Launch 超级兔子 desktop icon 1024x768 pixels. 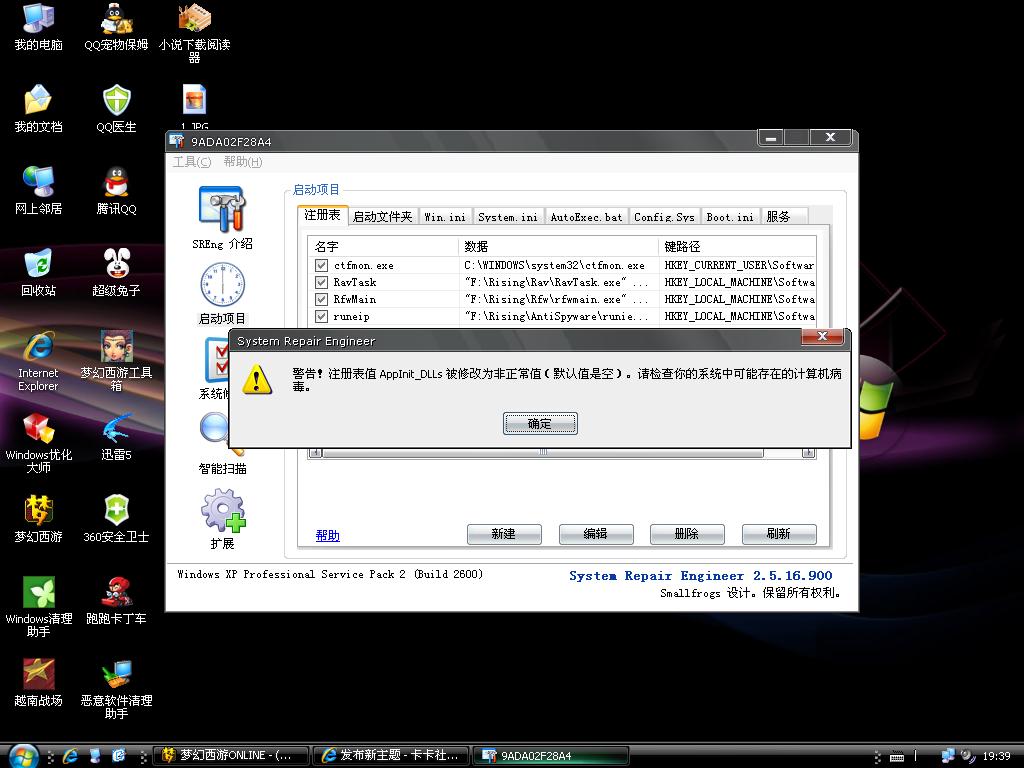[116, 272]
